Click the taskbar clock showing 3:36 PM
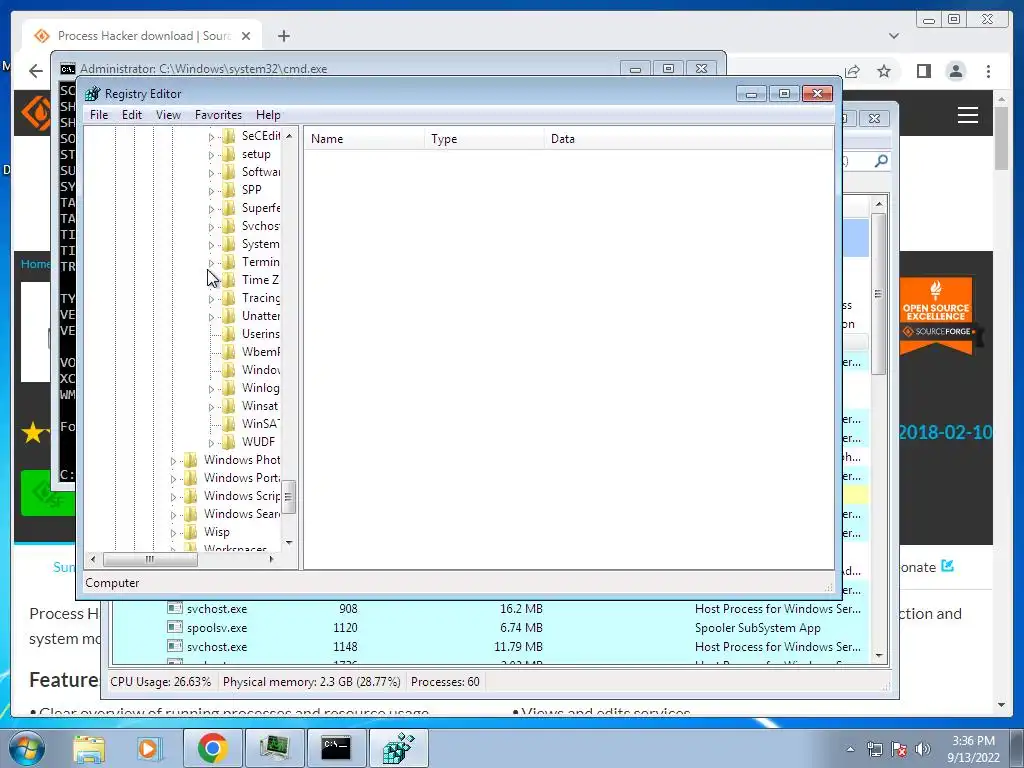Screen dimensions: 1024x768 [x=973, y=749]
